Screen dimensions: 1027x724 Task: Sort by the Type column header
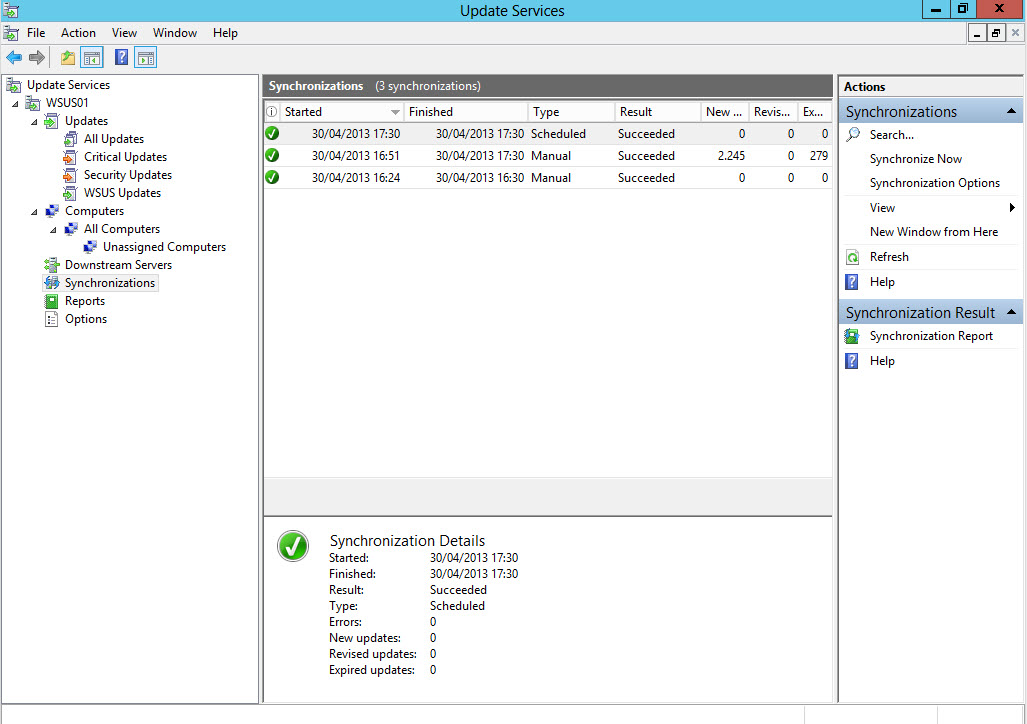[x=571, y=112]
